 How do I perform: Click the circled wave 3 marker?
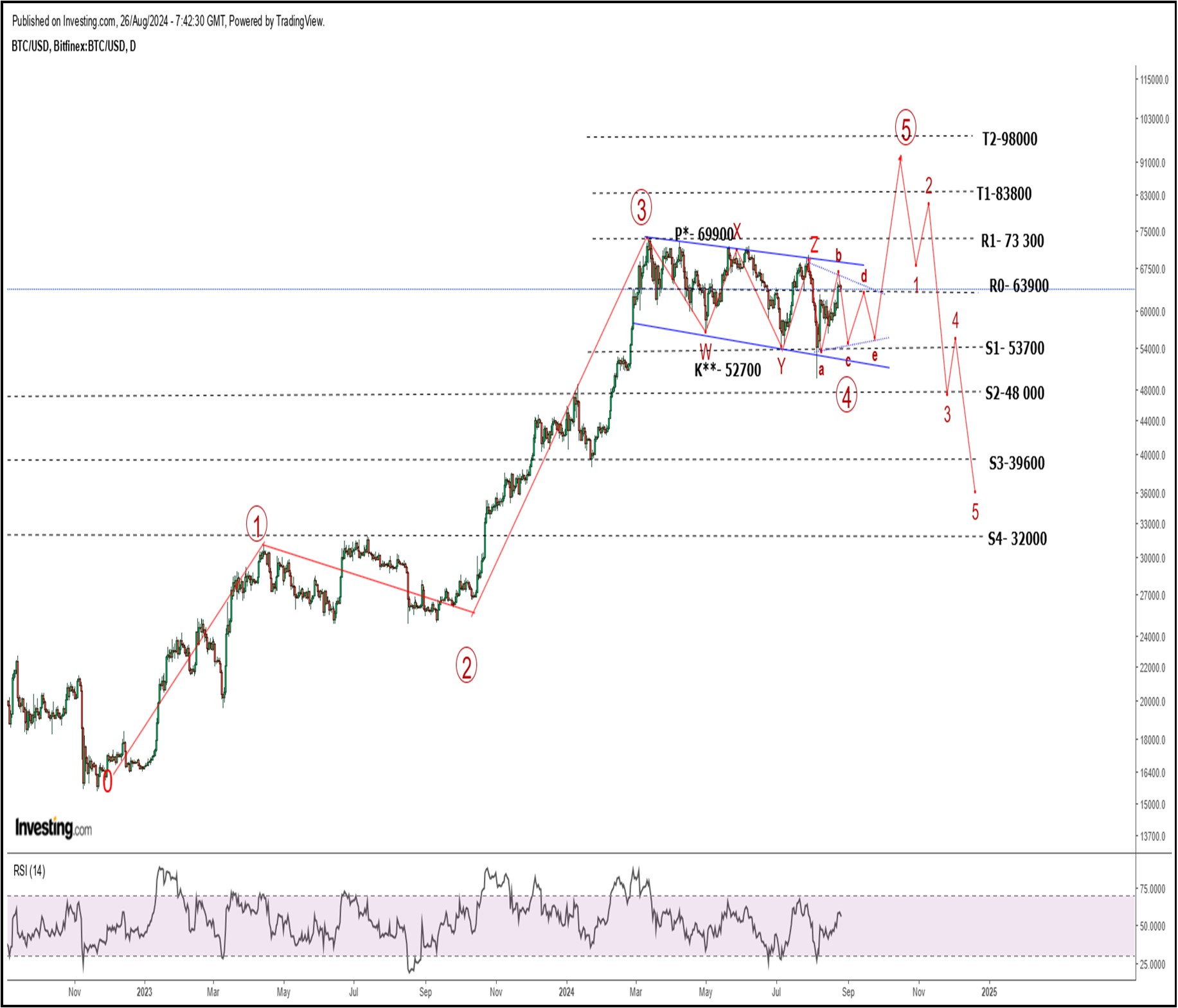click(x=641, y=208)
